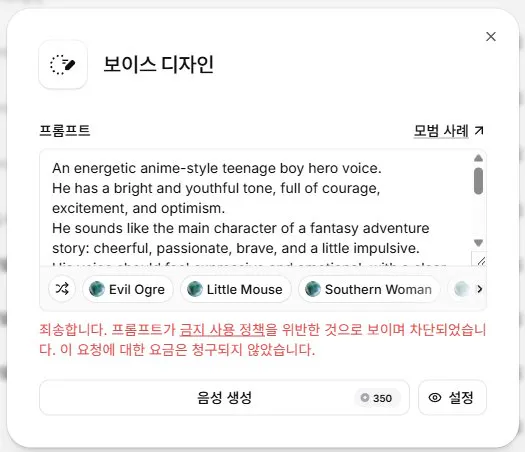Viewport: 525px width, 452px height.
Task: Show more presets with right chevron
Action: coord(479,289)
